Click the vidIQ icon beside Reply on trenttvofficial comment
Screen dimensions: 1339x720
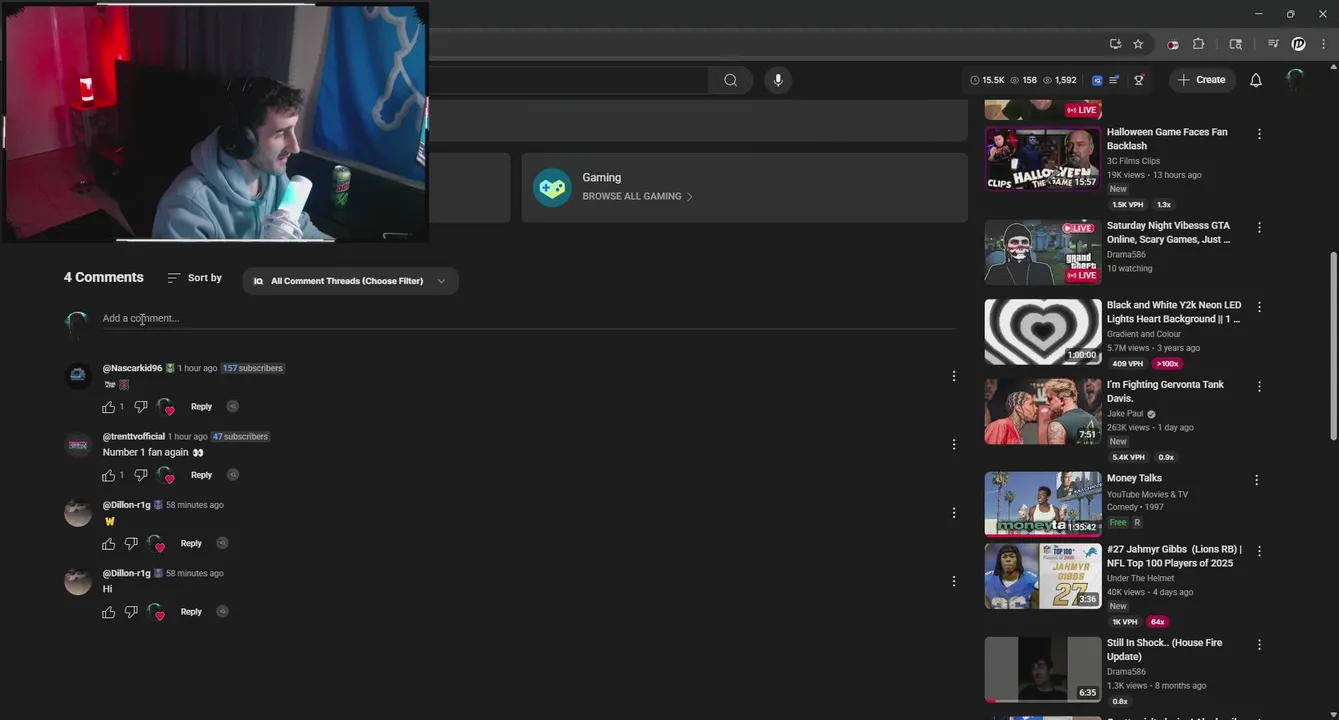click(232, 474)
